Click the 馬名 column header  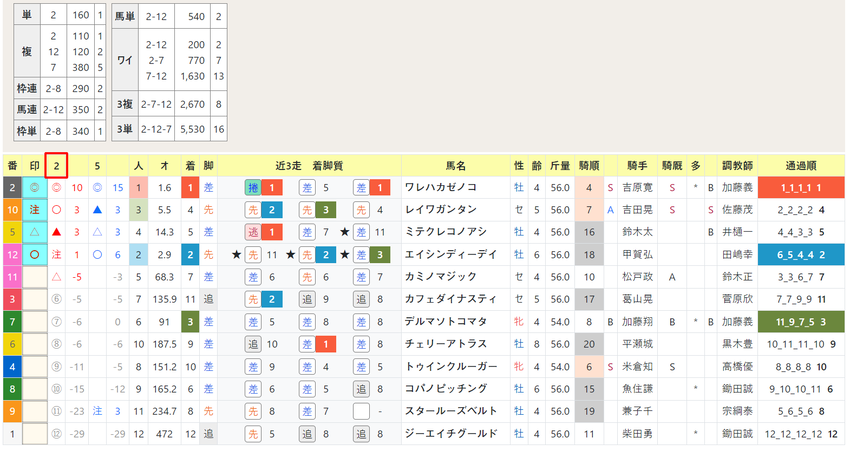click(456, 166)
